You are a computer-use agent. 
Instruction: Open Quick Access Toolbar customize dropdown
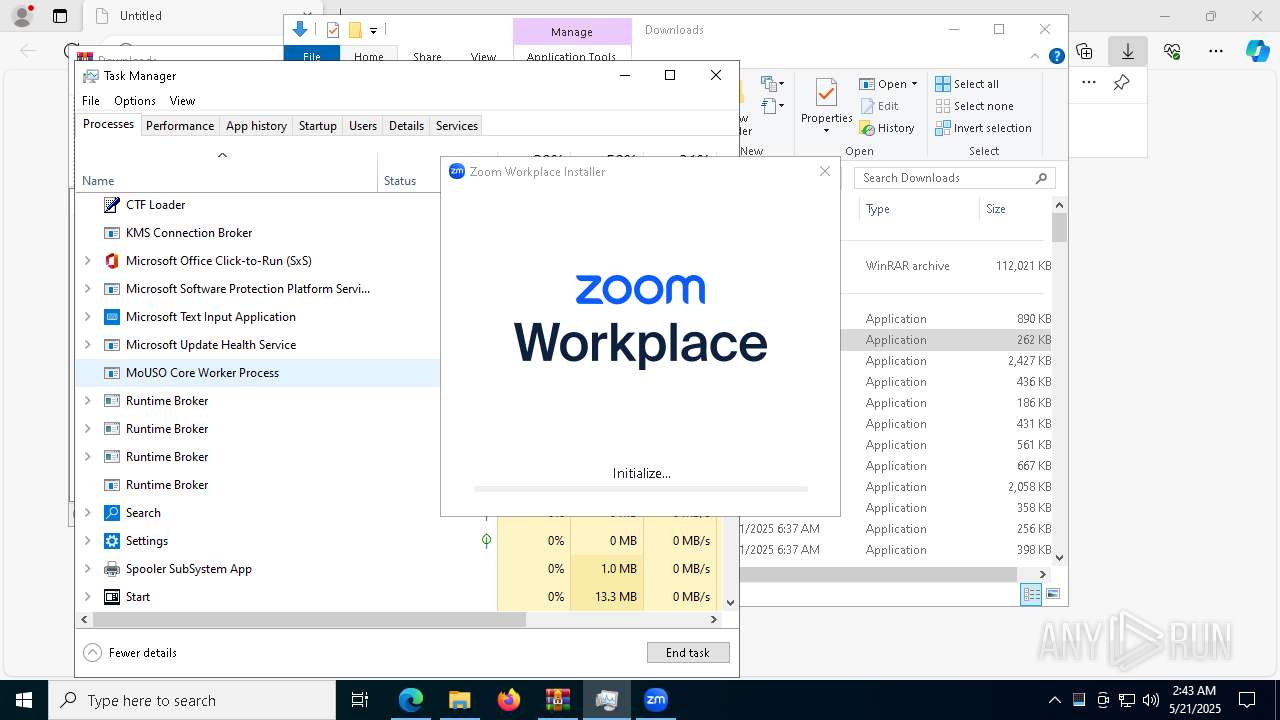click(373, 30)
